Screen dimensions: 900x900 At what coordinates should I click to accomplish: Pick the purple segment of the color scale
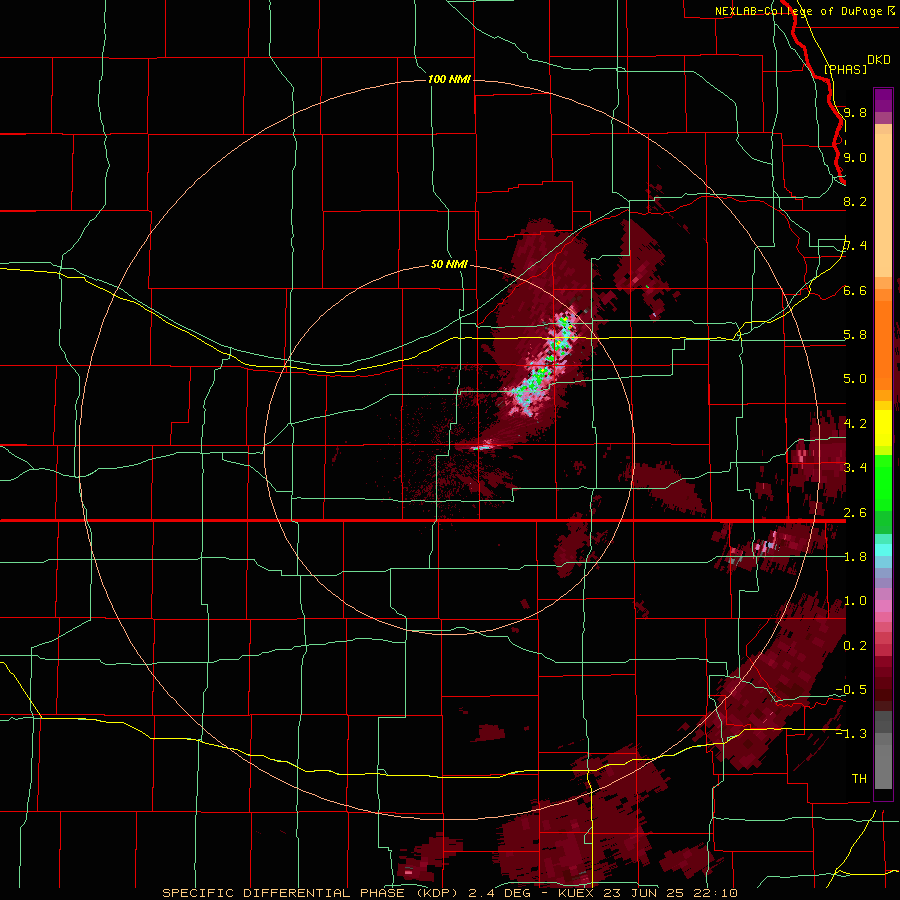[x=883, y=100]
